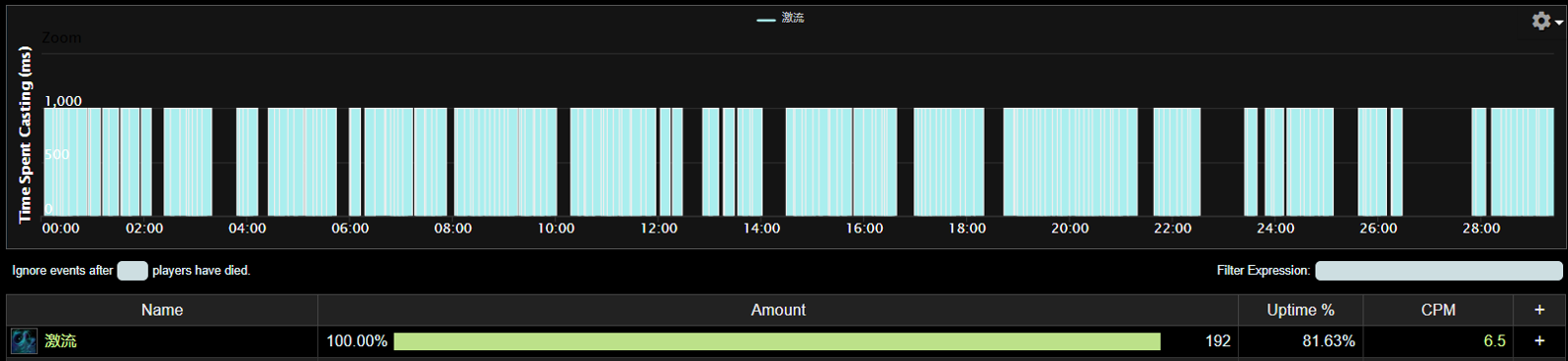
Task: Click the 100.00% percentage text
Action: 357,341
